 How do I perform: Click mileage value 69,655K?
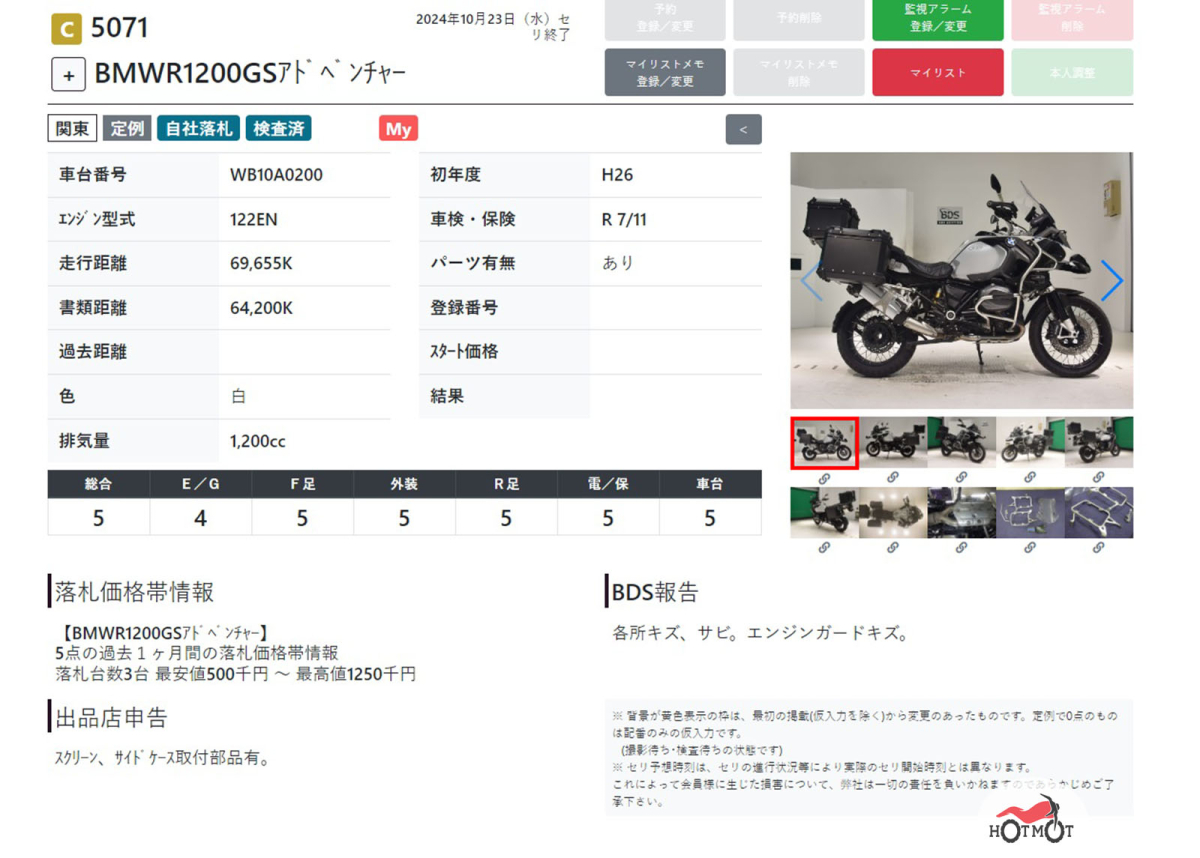point(261,264)
